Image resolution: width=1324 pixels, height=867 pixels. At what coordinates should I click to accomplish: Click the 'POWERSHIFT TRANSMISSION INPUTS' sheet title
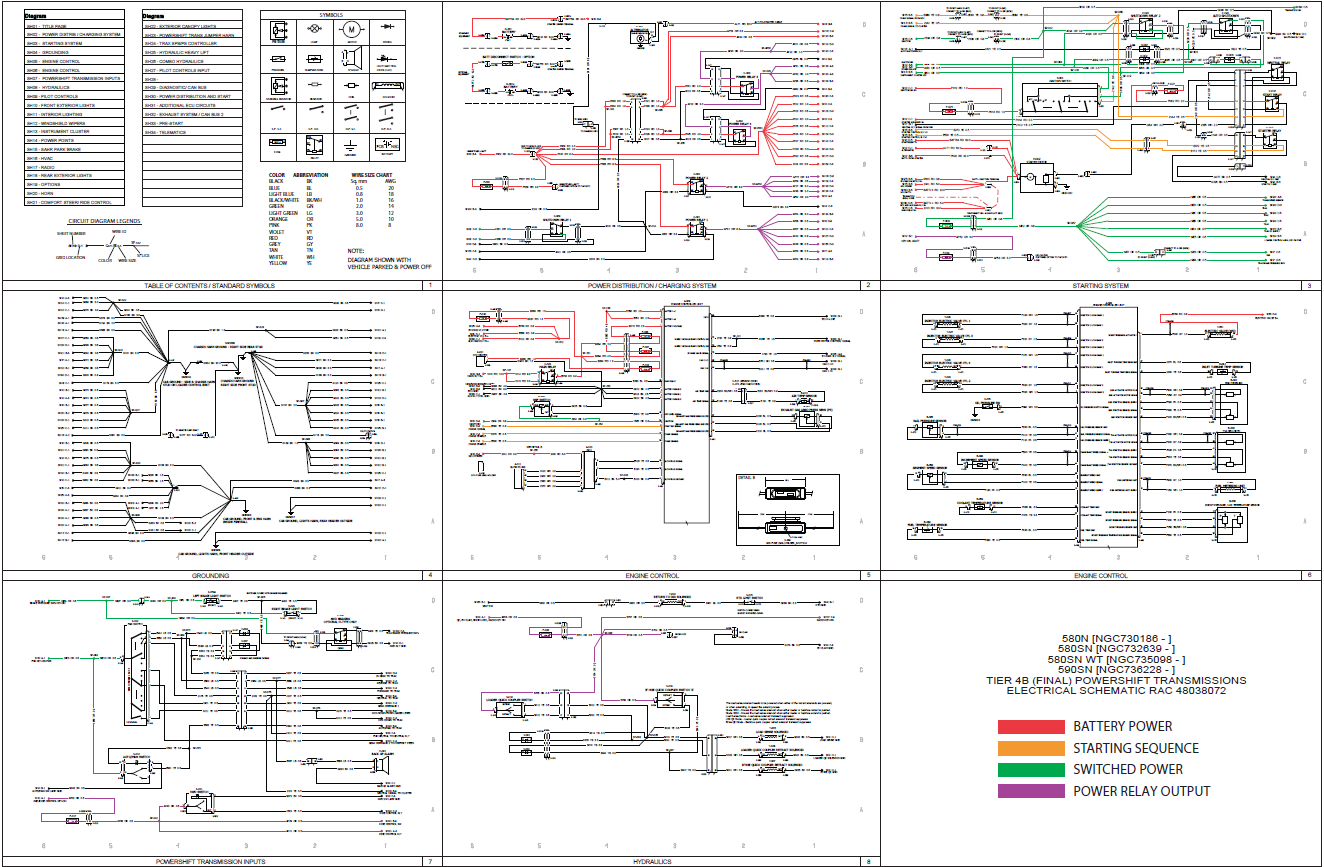[x=210, y=861]
